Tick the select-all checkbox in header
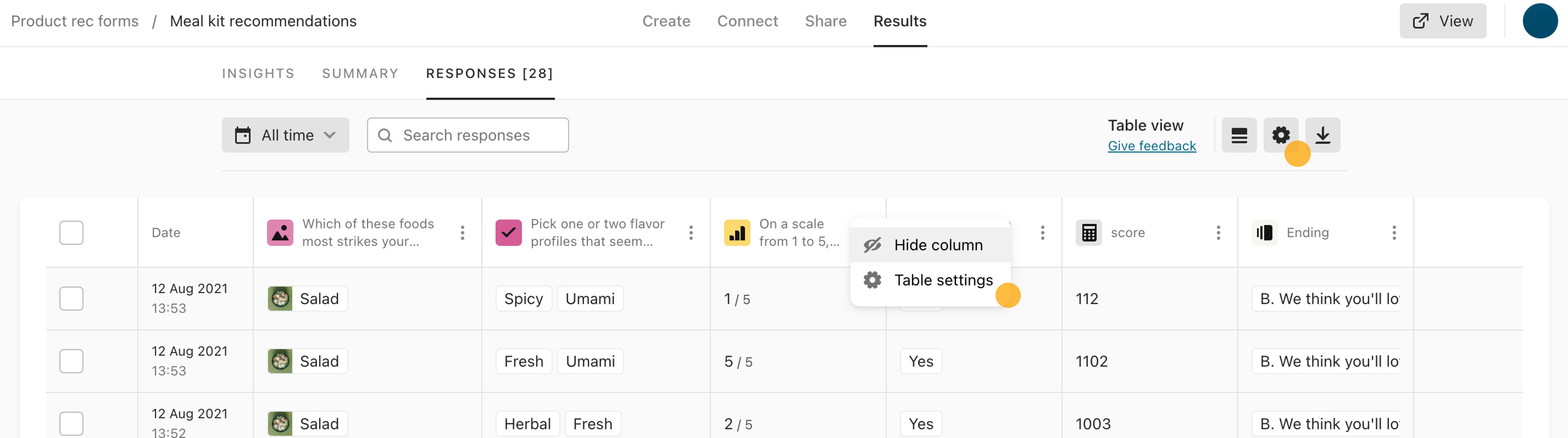 [x=71, y=233]
